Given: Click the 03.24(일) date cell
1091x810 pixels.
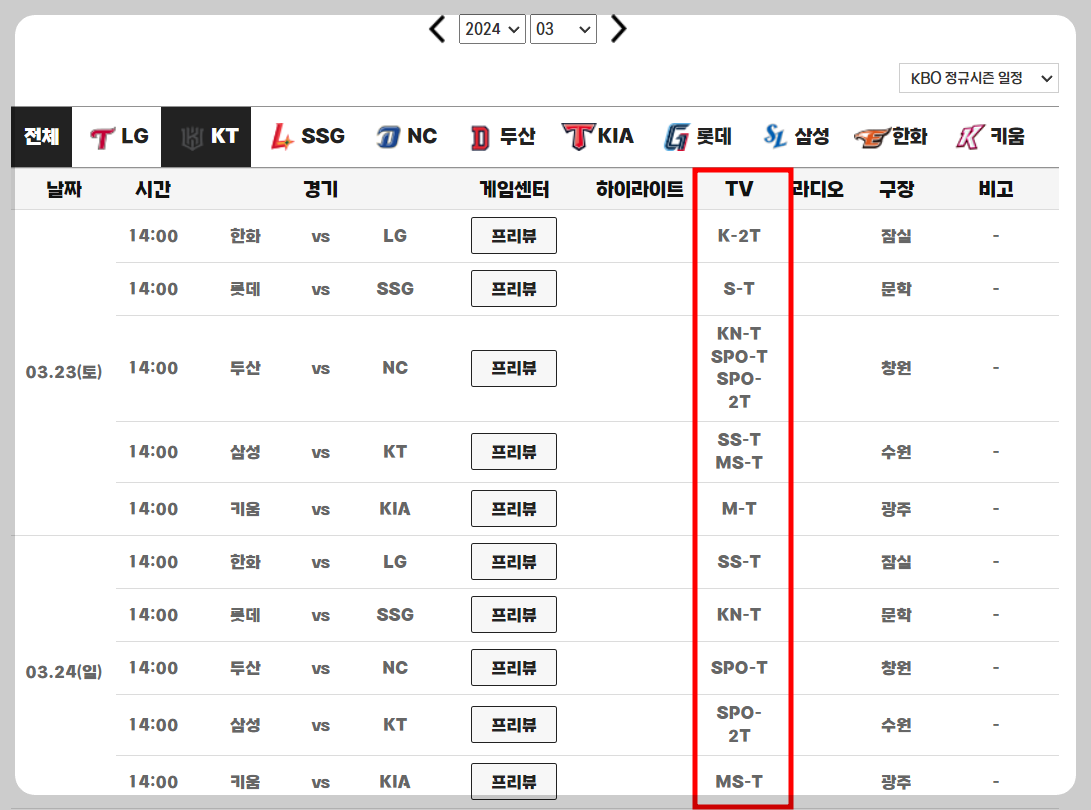Looking at the screenshot, I should (x=64, y=672).
